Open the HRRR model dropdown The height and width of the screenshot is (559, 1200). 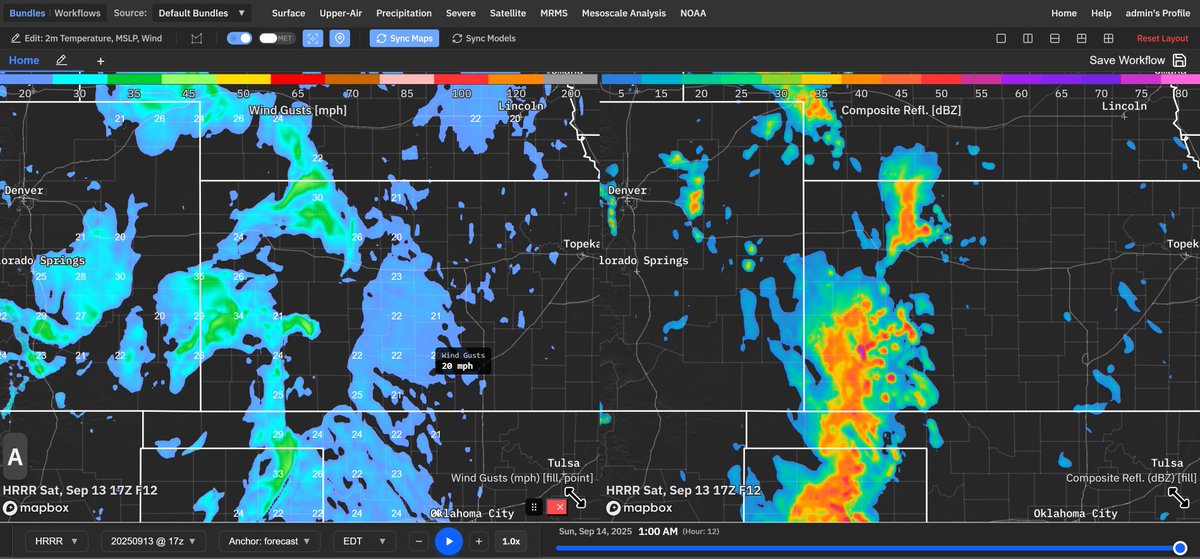click(58, 541)
